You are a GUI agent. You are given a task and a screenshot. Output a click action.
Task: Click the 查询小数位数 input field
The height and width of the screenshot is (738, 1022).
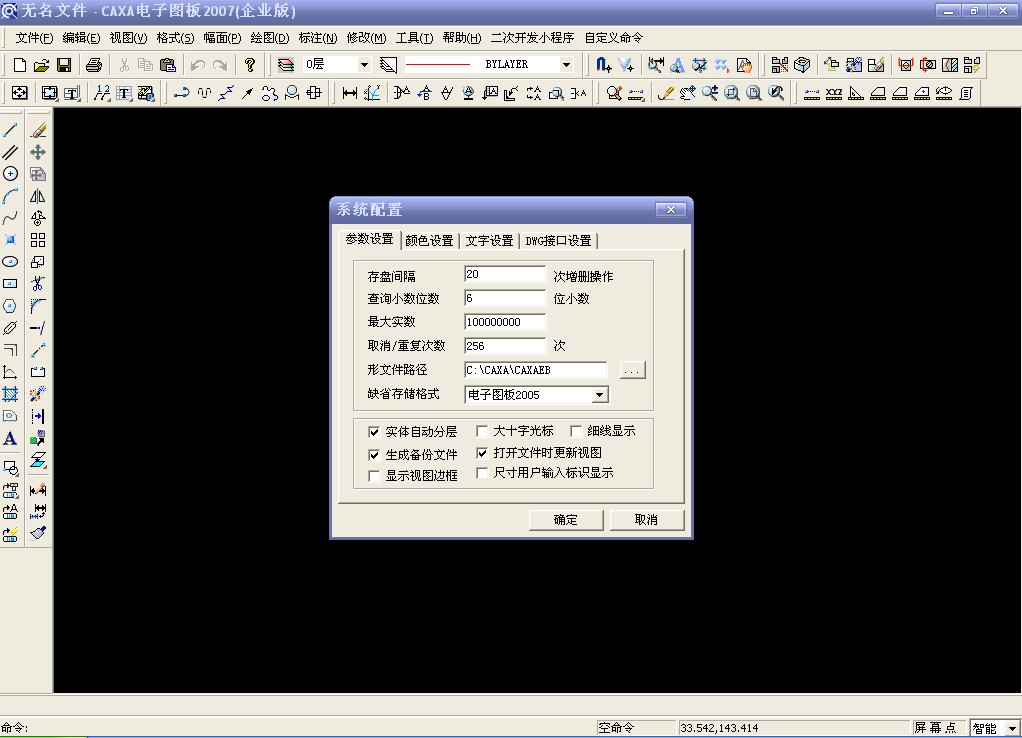coord(504,298)
